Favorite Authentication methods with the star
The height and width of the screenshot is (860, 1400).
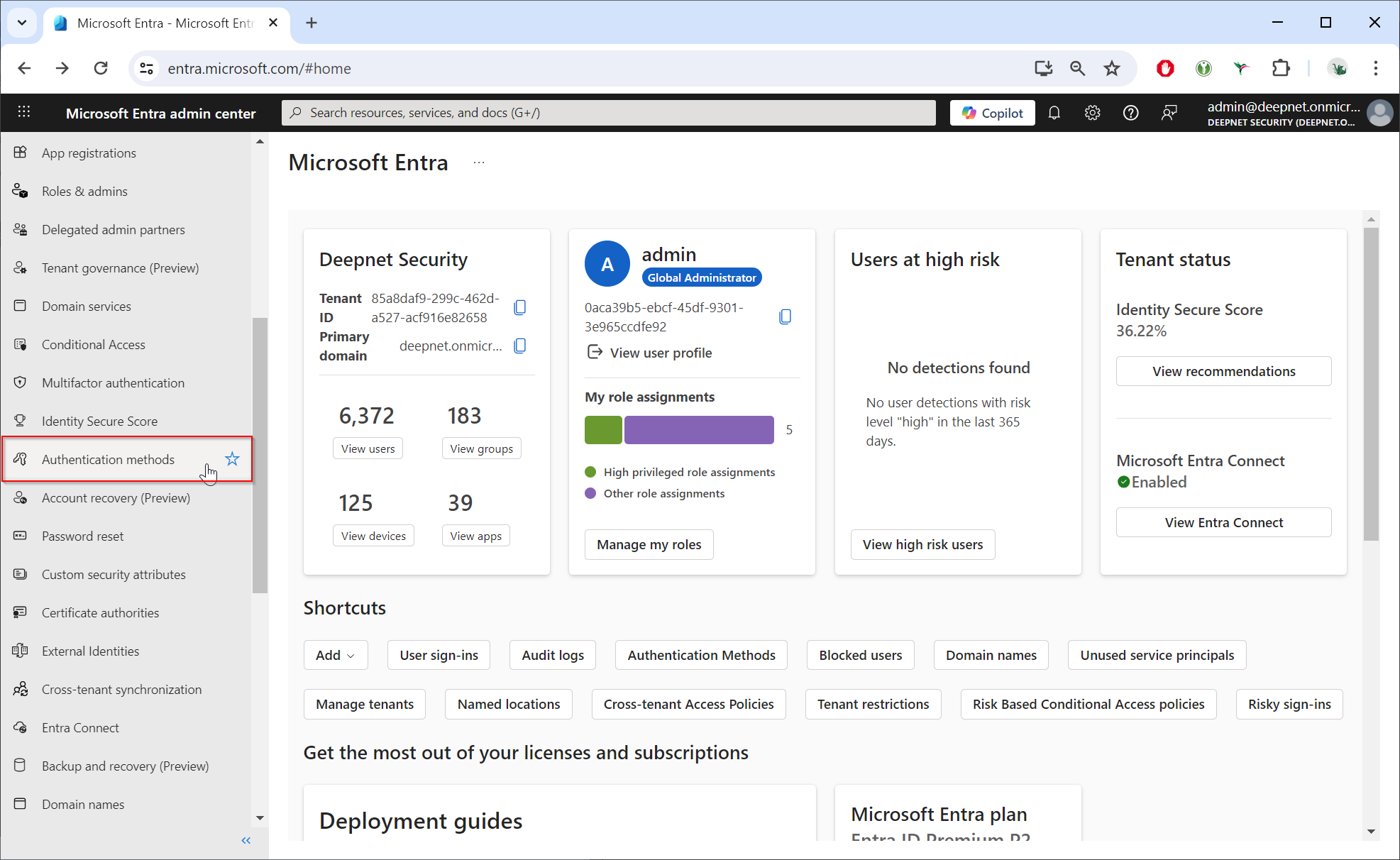232,459
